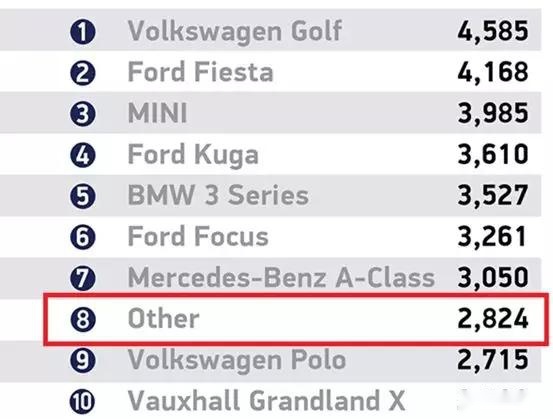
Task: Select the Volkswagen Golf label
Action: (x=235, y=32)
